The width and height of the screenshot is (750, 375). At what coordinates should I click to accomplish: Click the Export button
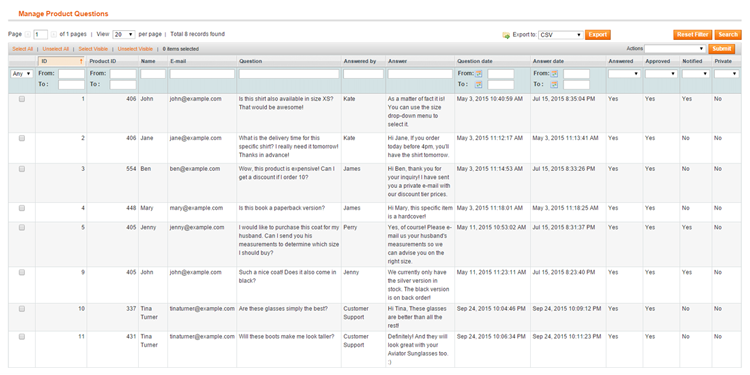tap(597, 35)
